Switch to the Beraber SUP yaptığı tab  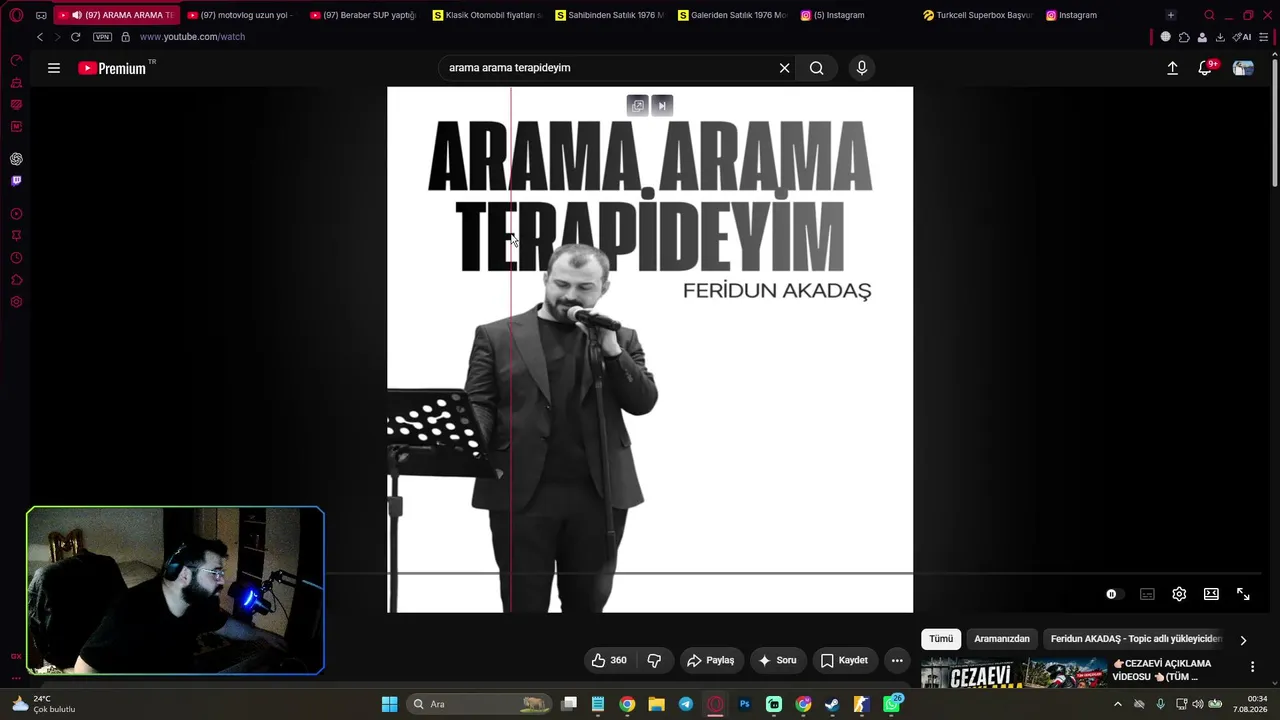[x=366, y=15]
